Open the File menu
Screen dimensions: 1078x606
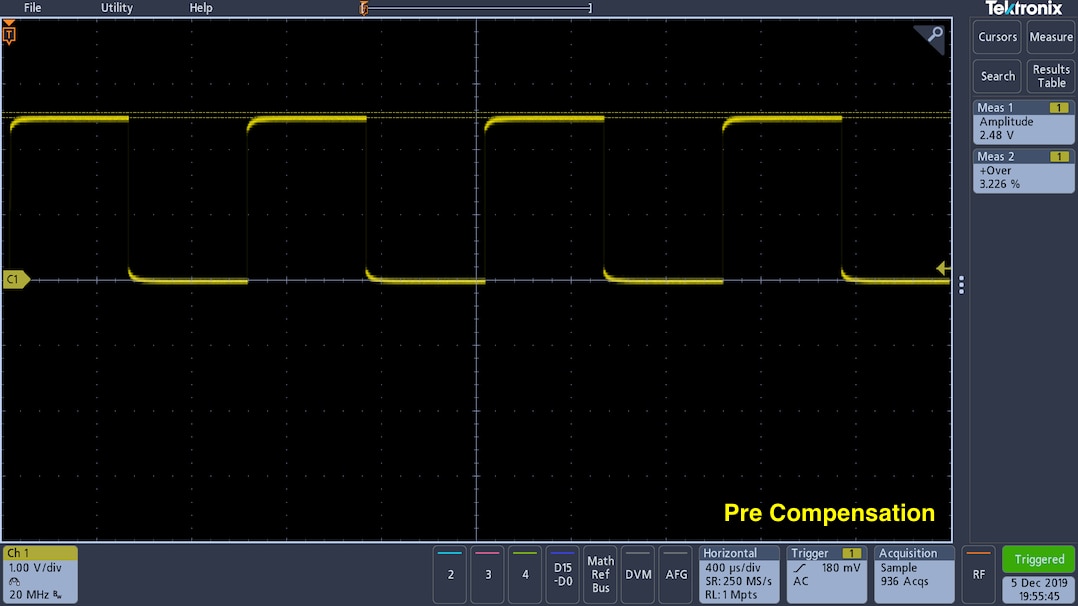pos(33,8)
